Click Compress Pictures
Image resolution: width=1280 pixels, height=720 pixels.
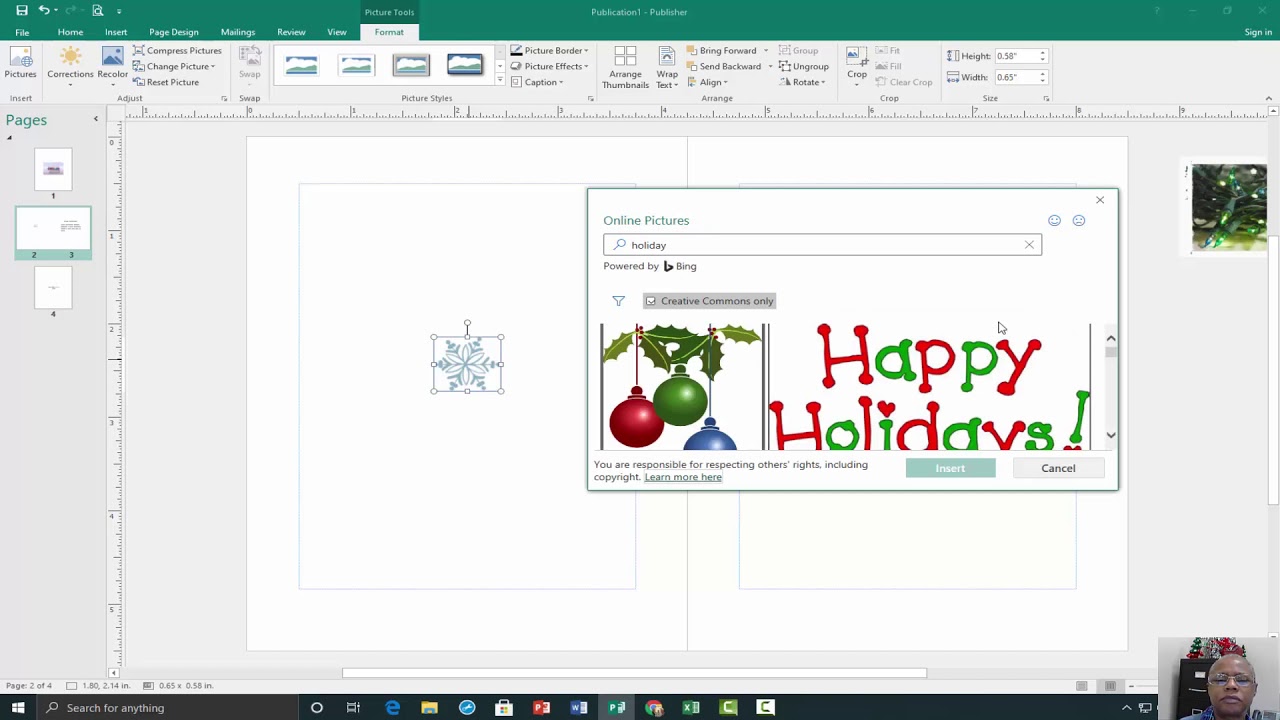[x=177, y=50]
